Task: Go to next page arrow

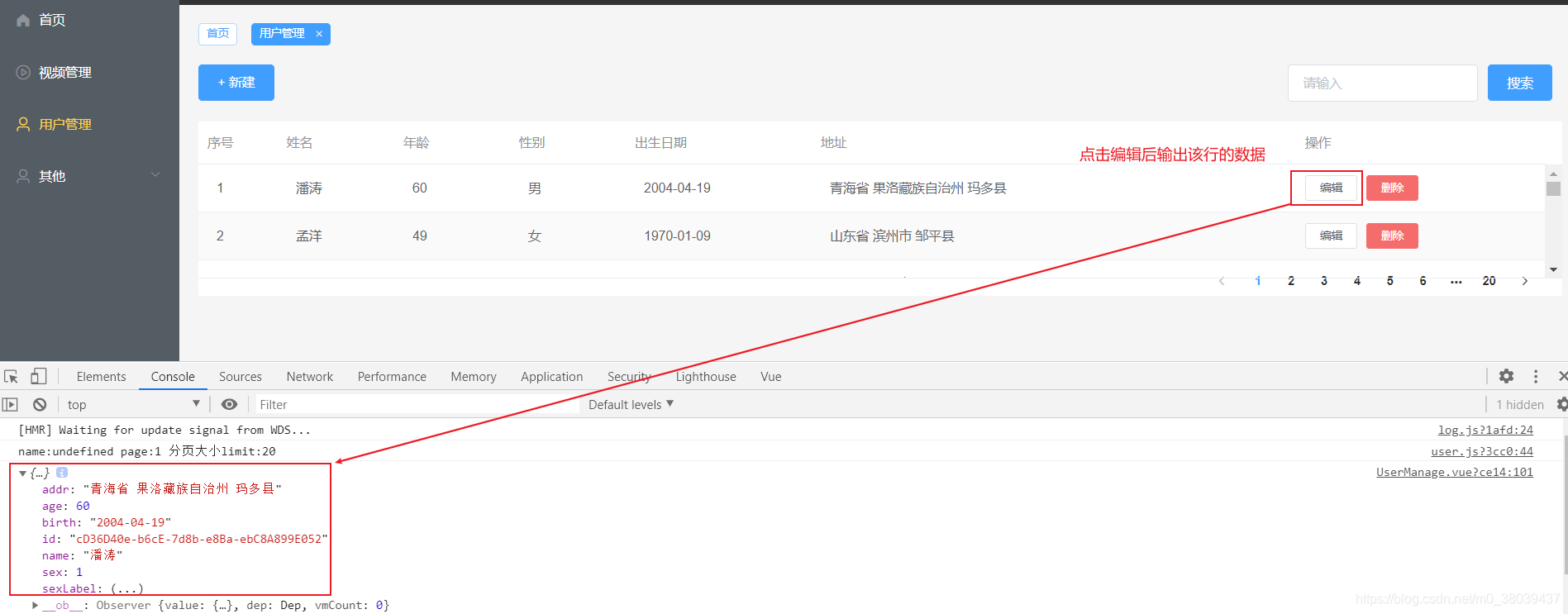Action: [x=1525, y=281]
